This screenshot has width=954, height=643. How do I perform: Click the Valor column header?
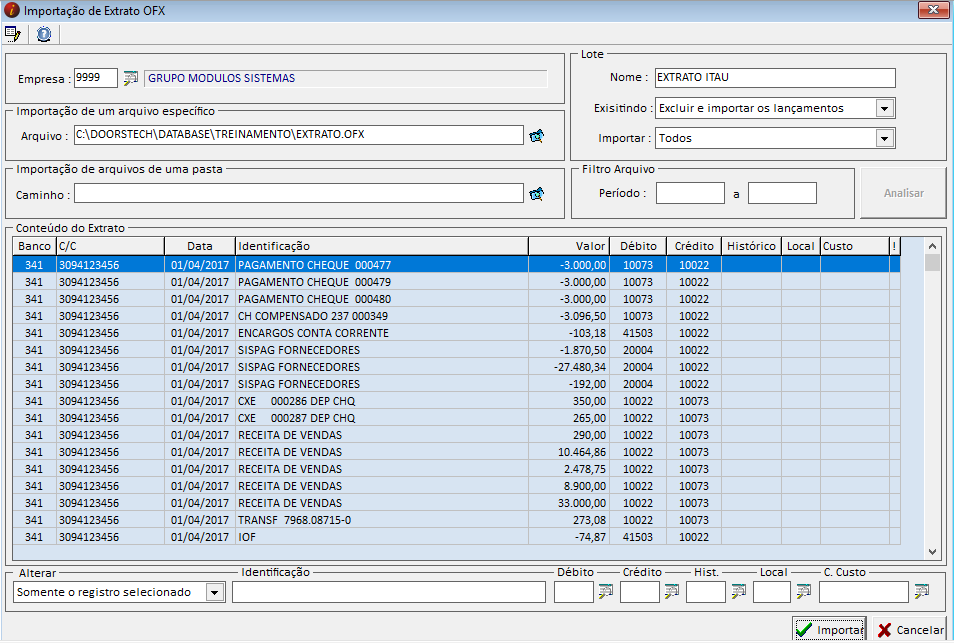(569, 246)
